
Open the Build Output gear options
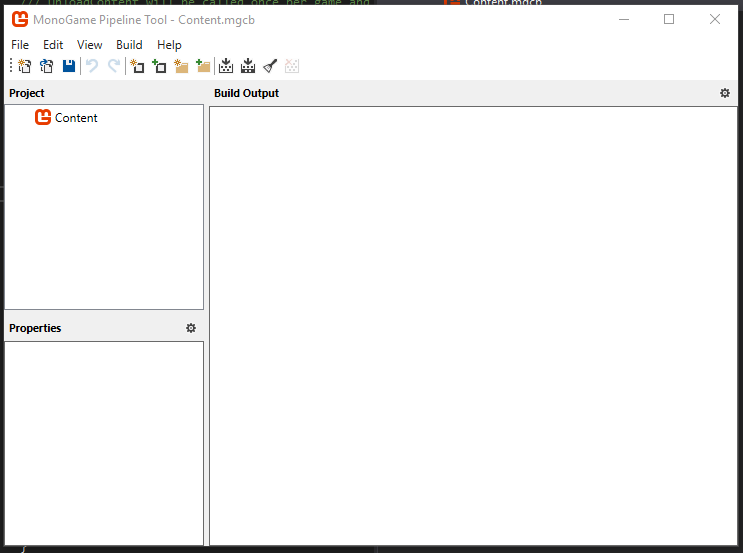[725, 93]
